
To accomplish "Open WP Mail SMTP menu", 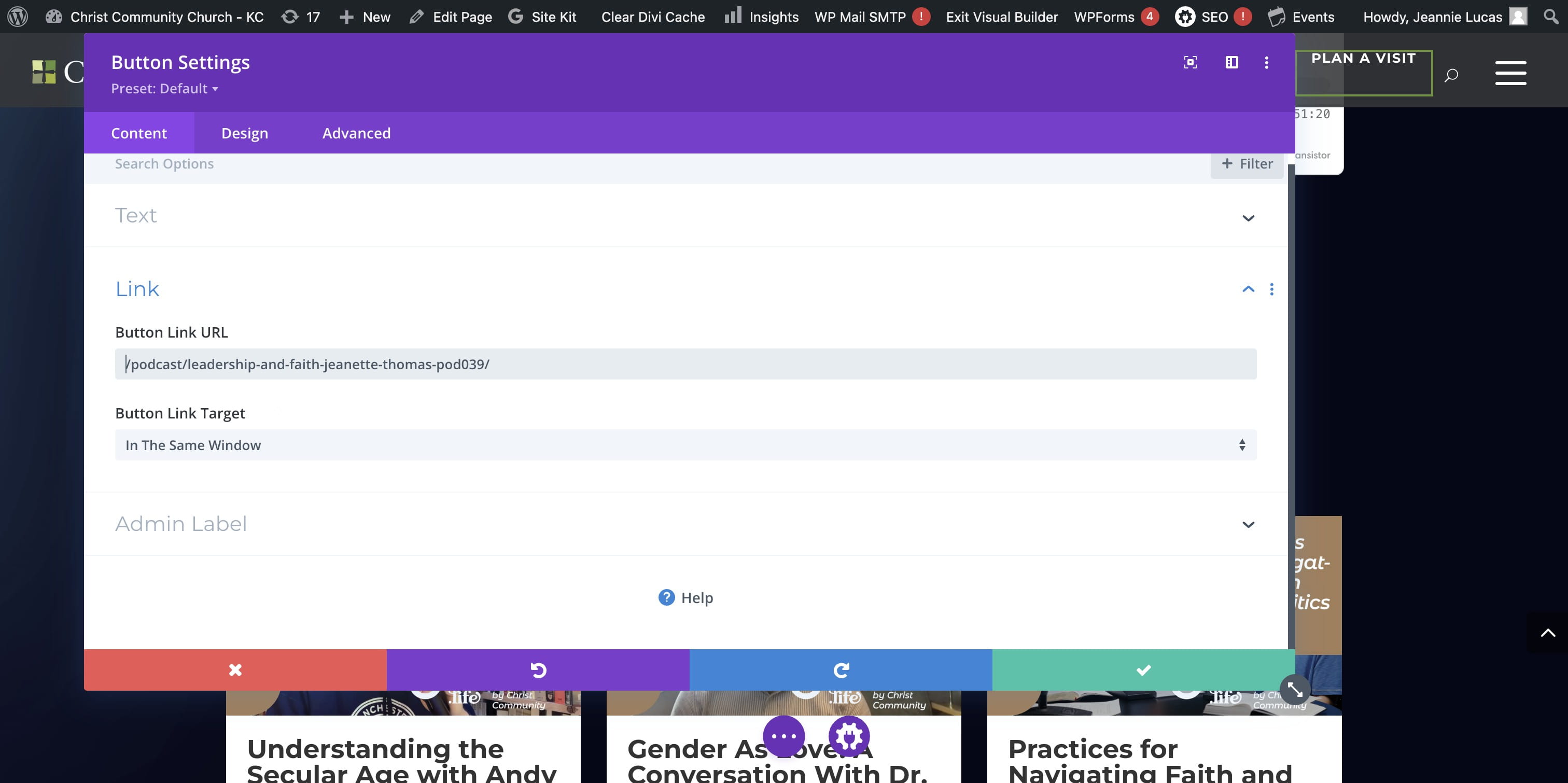I will coord(860,17).
